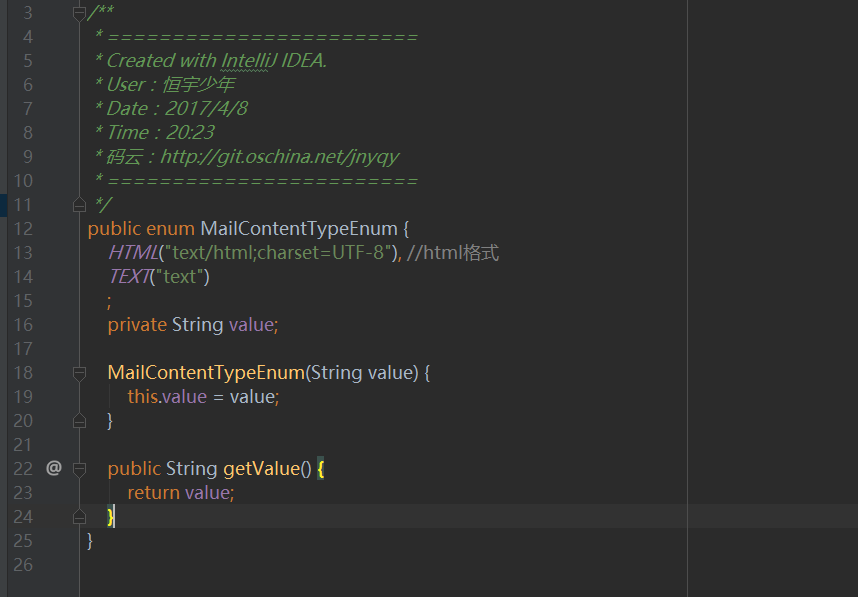
Task: Click the highlighted opening brace after getValue()
Action: 321,469
